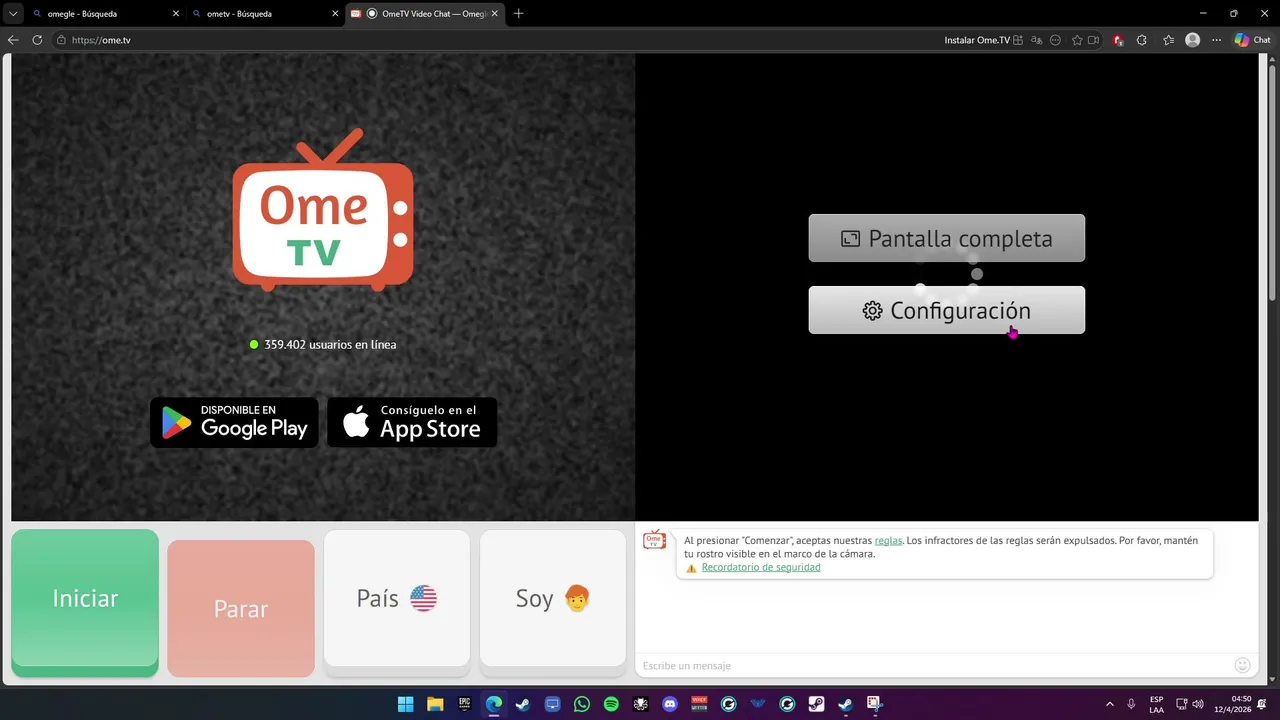This screenshot has width=1280, height=720.
Task: Open the Favorites list icon
Action: point(1168,40)
